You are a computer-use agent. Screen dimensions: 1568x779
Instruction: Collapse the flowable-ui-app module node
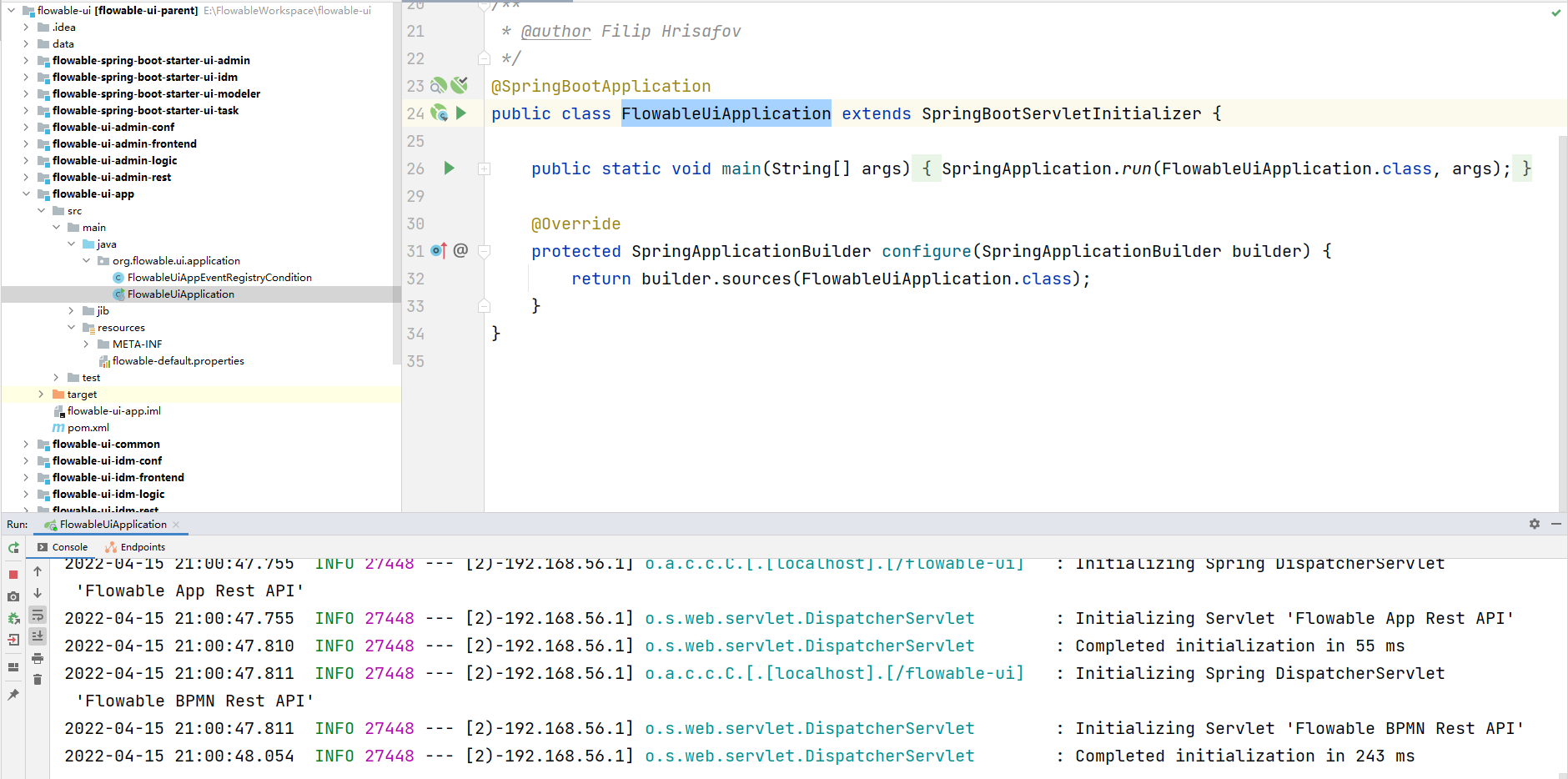tap(26, 193)
